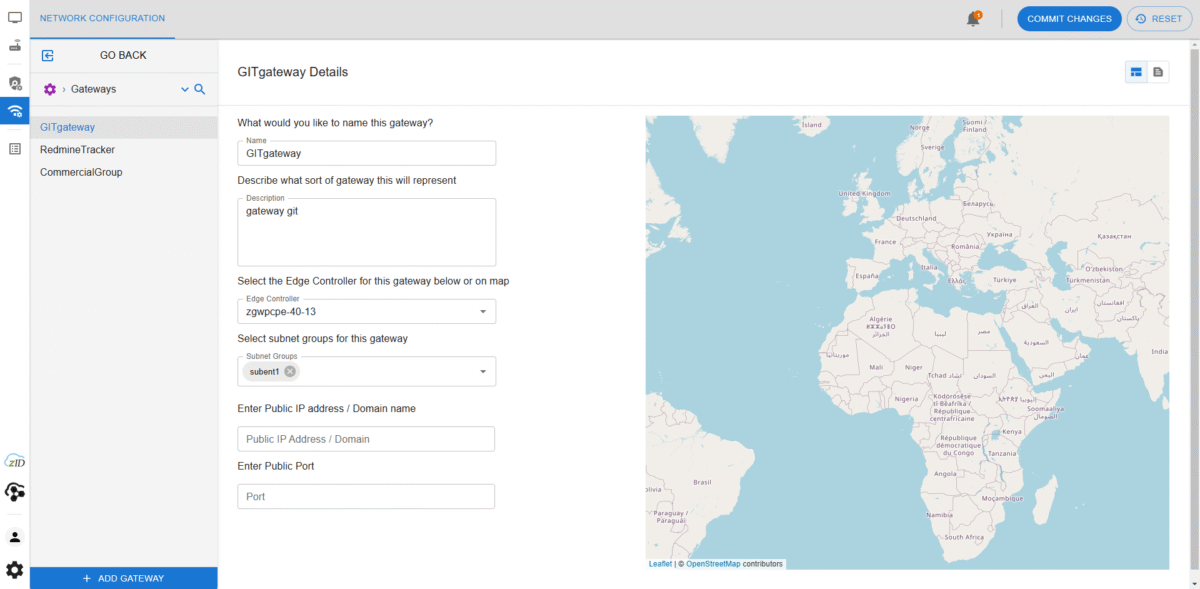The image size is (1200, 589).
Task: Click the Add Gateway button
Action: pos(124,578)
